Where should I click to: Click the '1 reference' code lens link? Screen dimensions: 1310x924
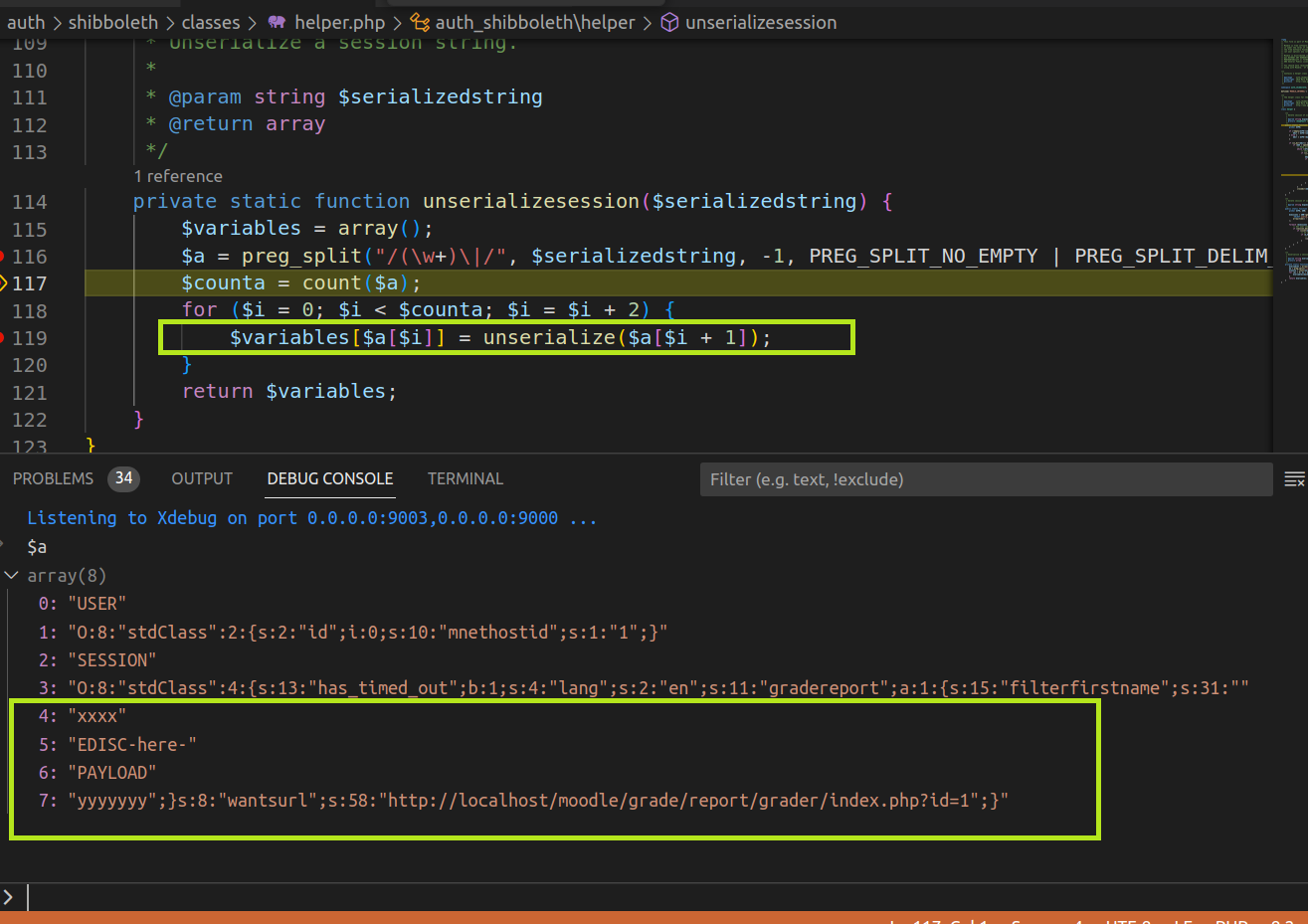click(x=178, y=176)
